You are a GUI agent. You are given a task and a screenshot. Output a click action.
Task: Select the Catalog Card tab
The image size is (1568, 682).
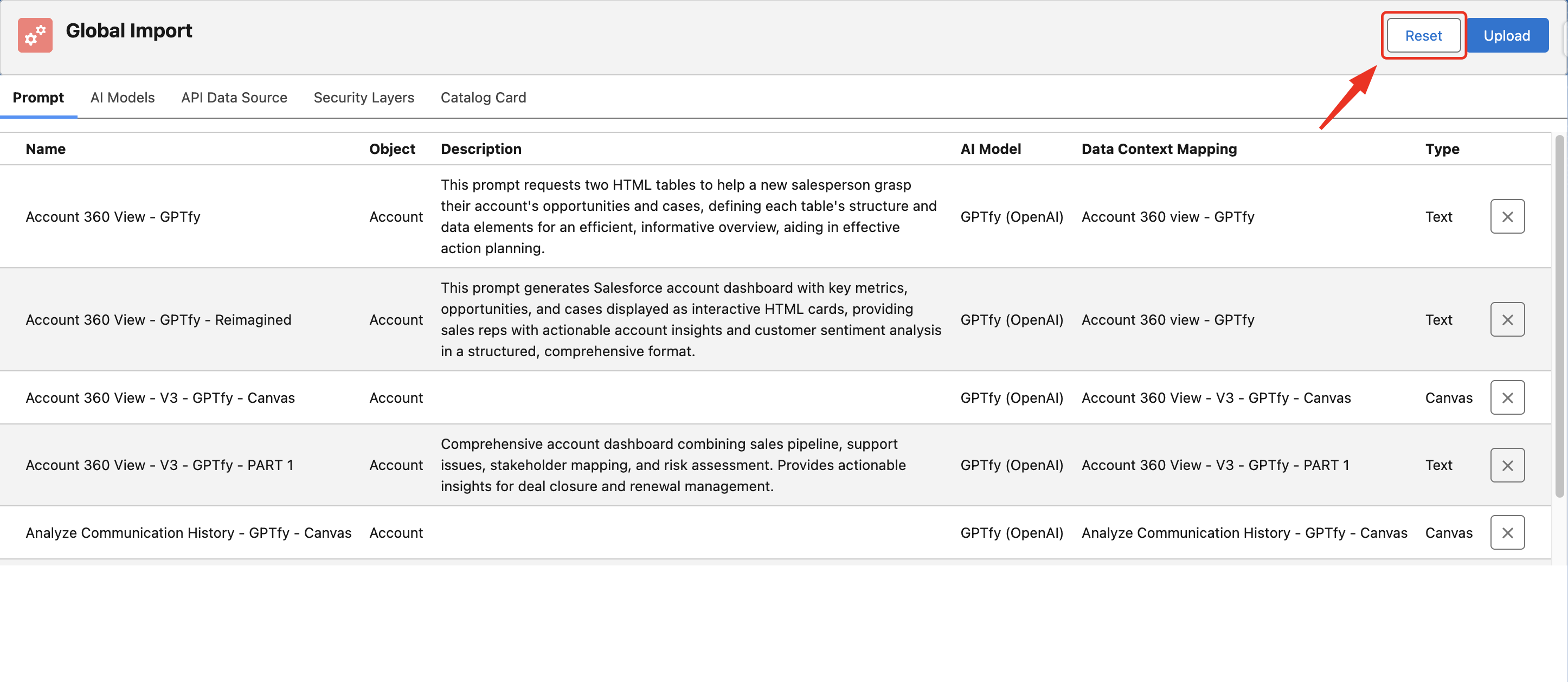[483, 98]
